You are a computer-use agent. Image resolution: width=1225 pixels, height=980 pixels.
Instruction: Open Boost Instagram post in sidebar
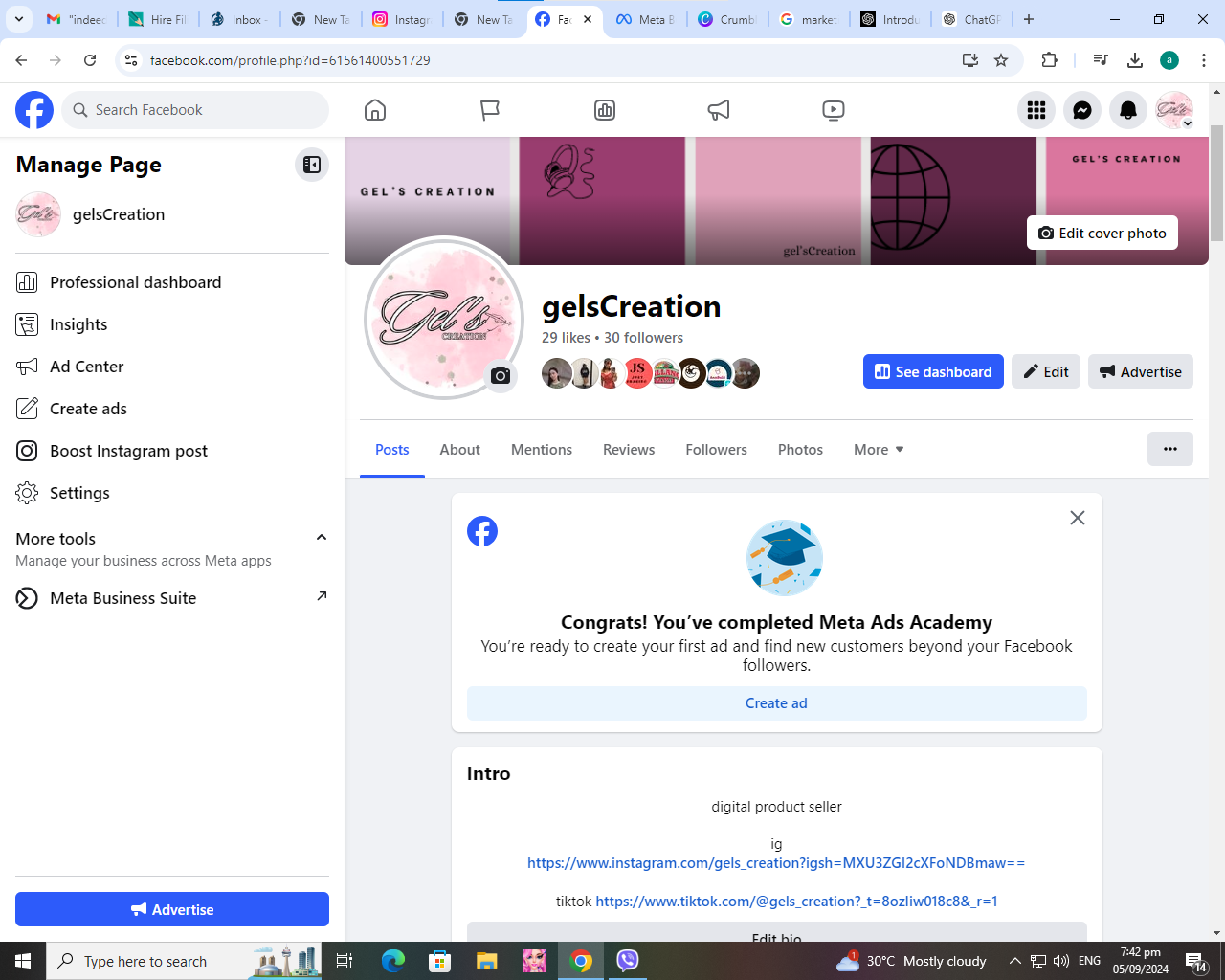pos(172,451)
